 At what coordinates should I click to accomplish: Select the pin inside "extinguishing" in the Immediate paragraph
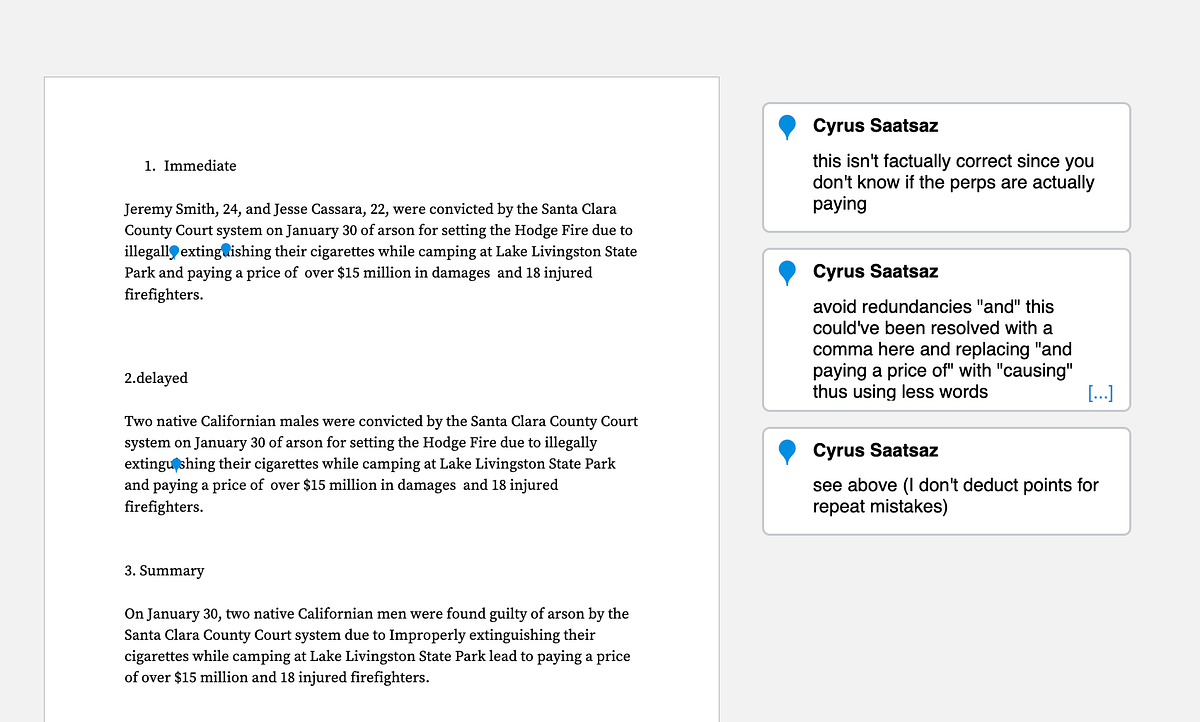[x=226, y=249]
